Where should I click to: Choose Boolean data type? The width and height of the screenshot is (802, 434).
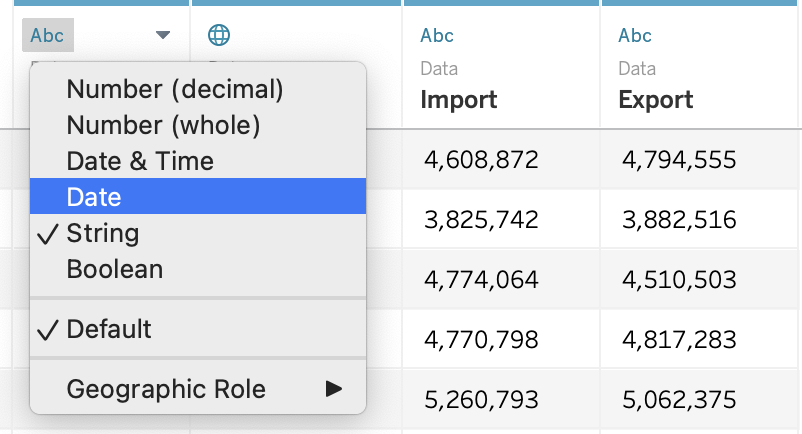click(114, 269)
